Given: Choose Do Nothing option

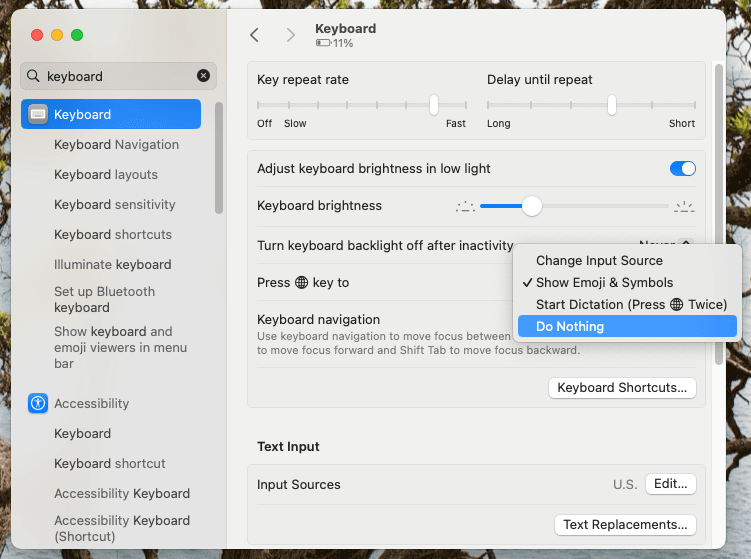Looking at the screenshot, I should (x=627, y=326).
